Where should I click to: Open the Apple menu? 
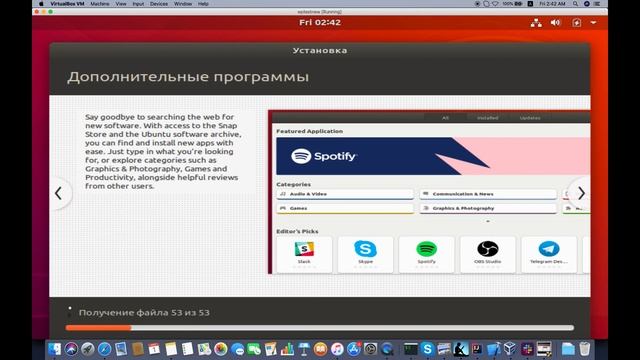(x=41, y=4)
